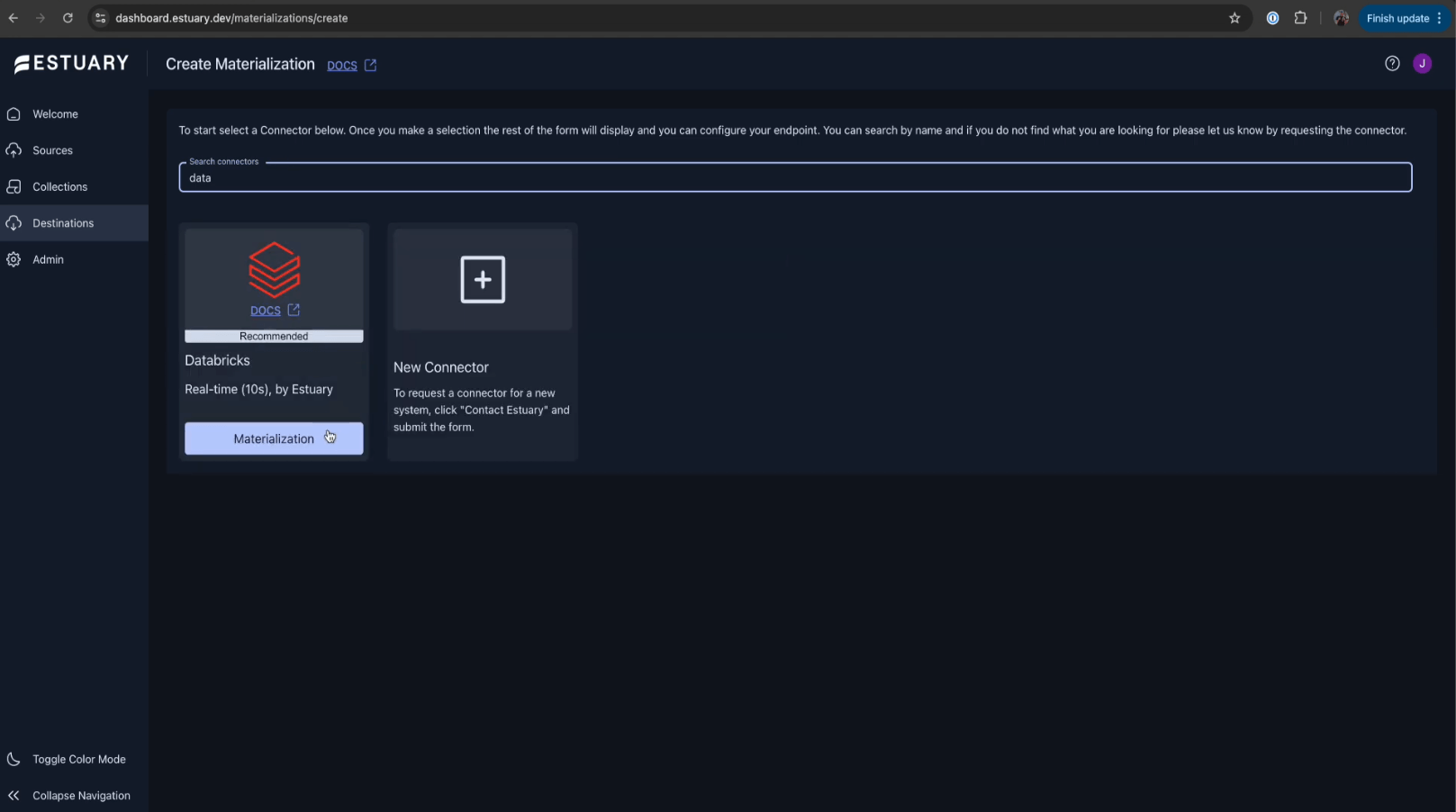
Task: Click the Sources cloud upload icon
Action: (14, 150)
